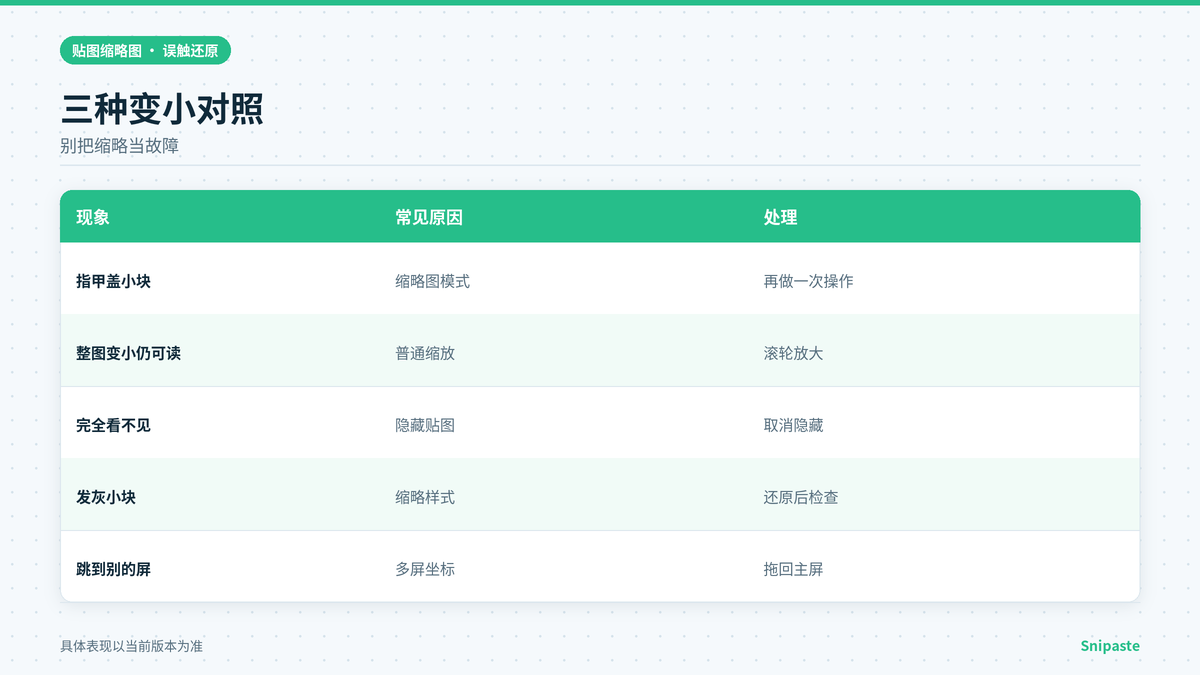The width and height of the screenshot is (1200, 675).
Task: Select the 跳到别的屏 cell
Action: 113,569
